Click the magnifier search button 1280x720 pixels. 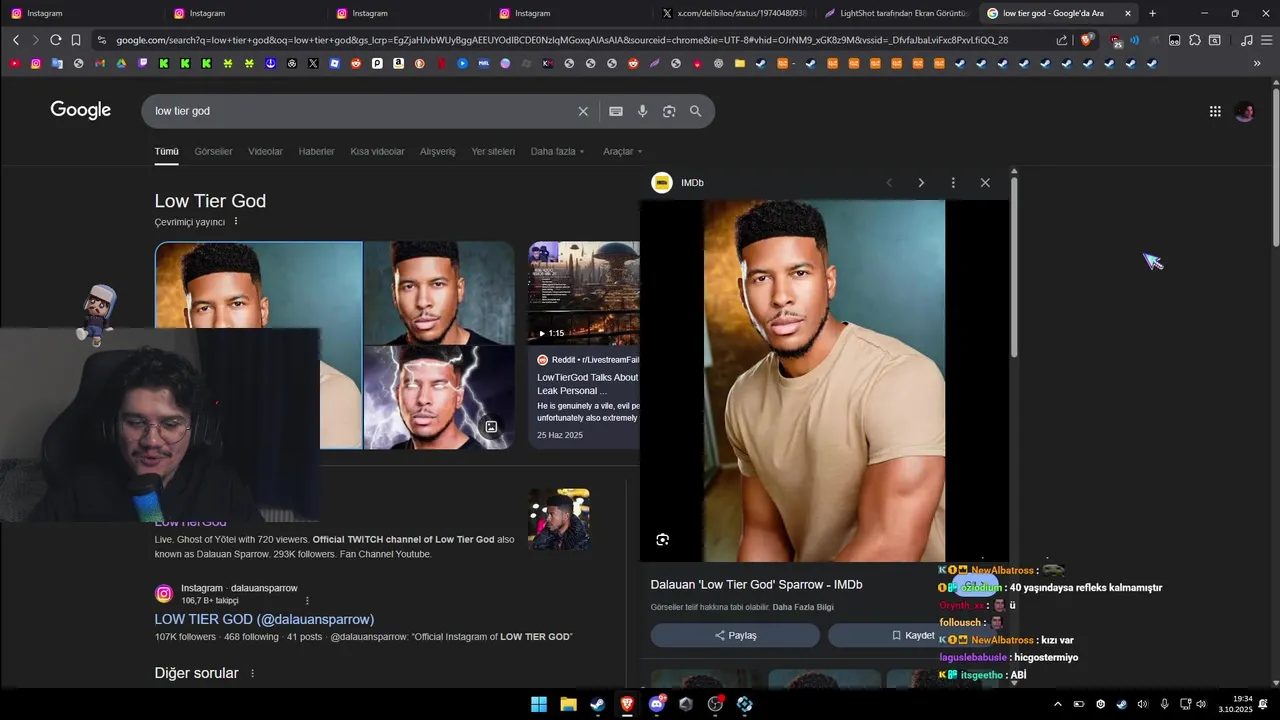point(696,111)
